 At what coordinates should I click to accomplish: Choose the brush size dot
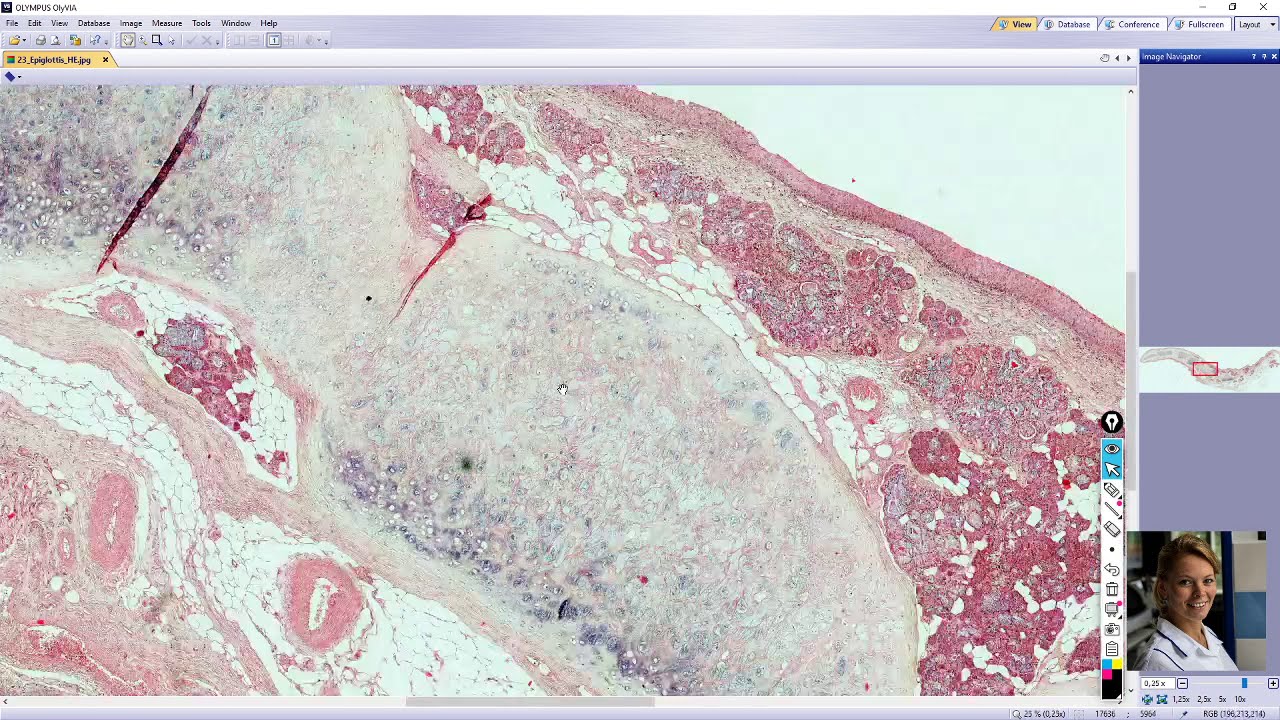point(1112,550)
